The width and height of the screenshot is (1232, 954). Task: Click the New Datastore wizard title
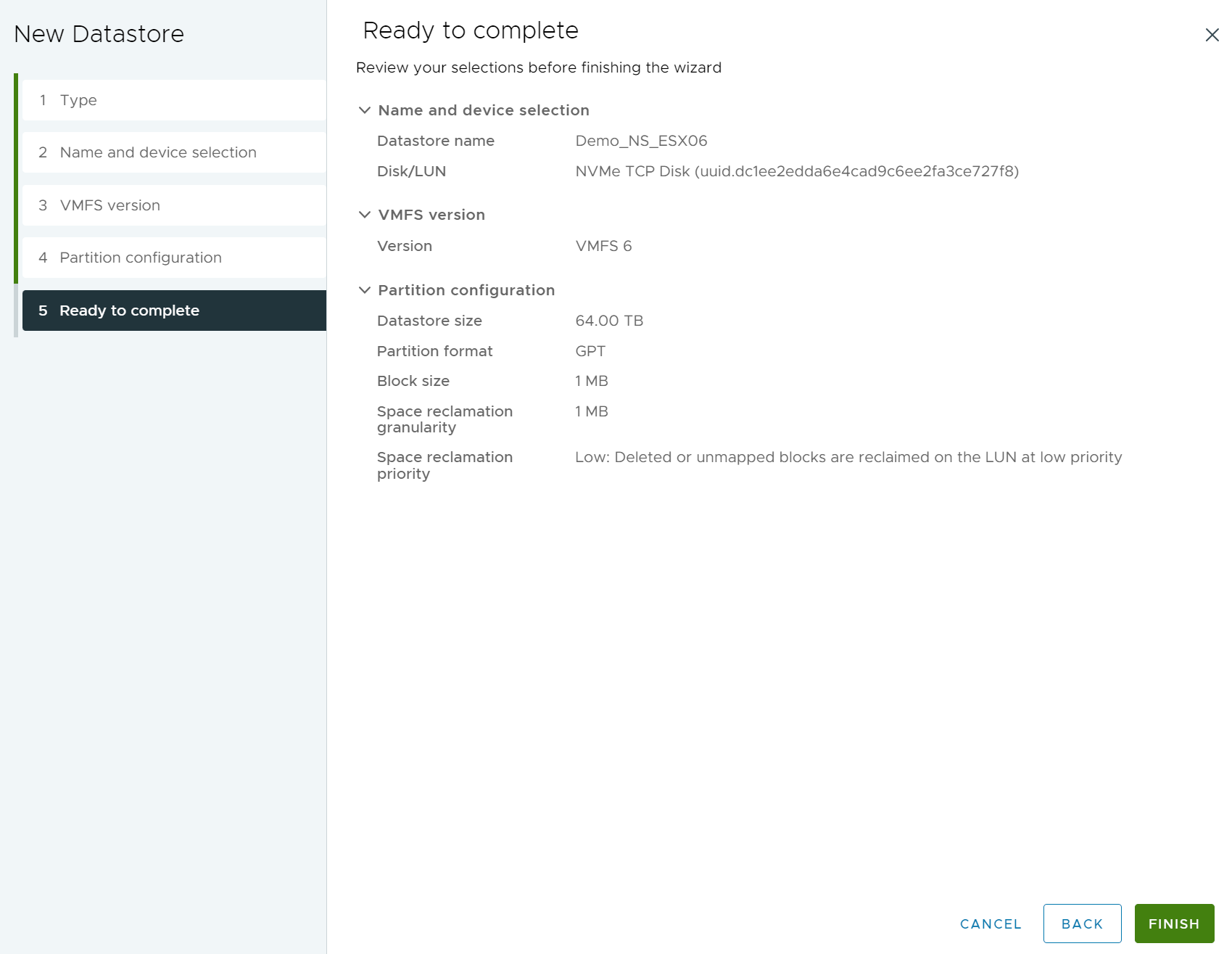tap(99, 34)
